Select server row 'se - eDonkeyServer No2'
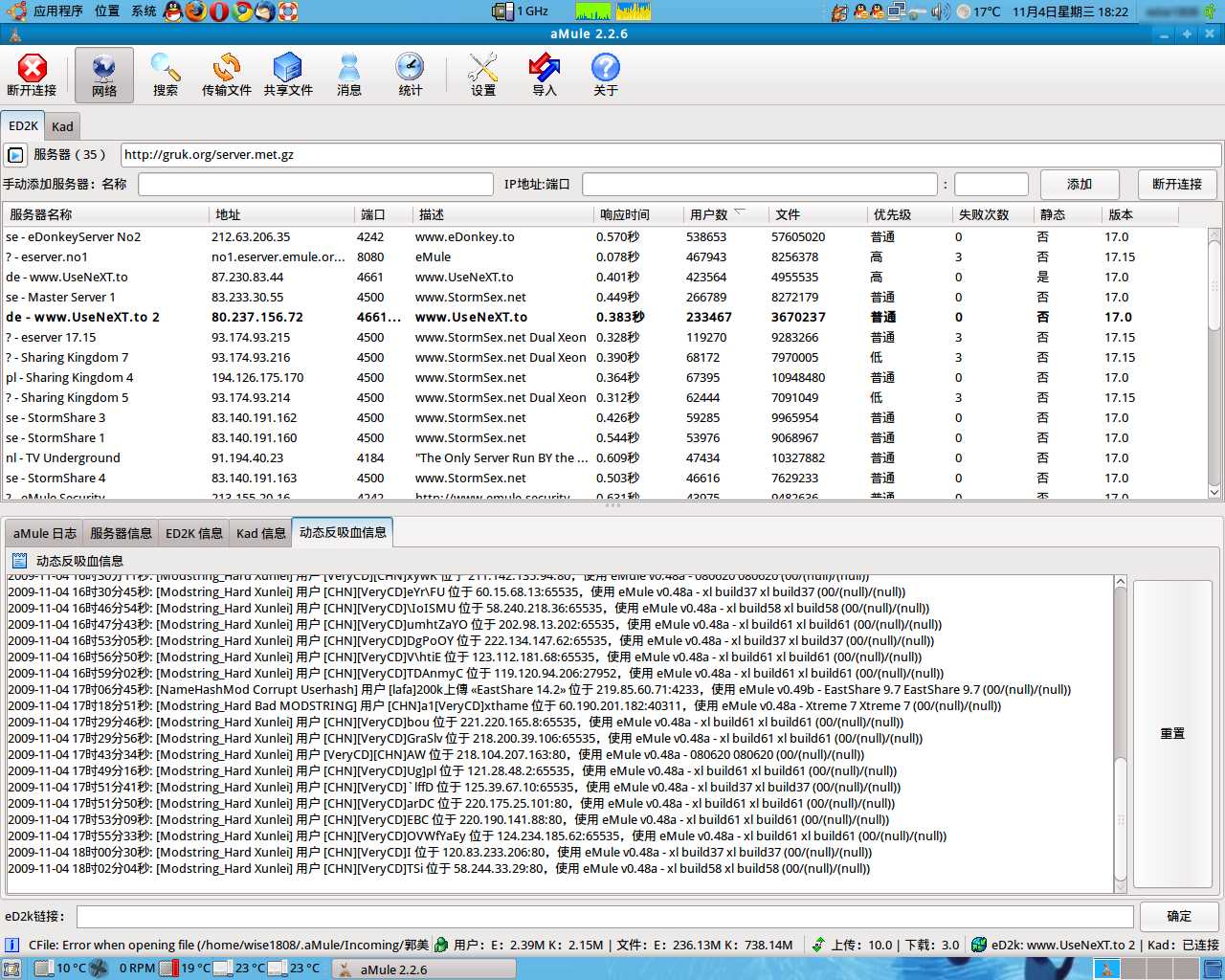Image resolution: width=1225 pixels, height=980 pixels. (606, 236)
